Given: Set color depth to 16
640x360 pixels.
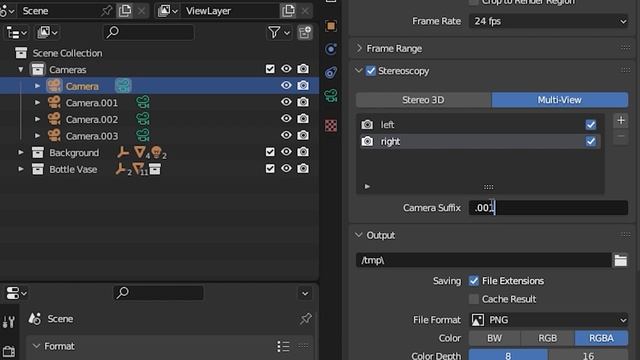Looking at the screenshot, I should [x=588, y=356].
